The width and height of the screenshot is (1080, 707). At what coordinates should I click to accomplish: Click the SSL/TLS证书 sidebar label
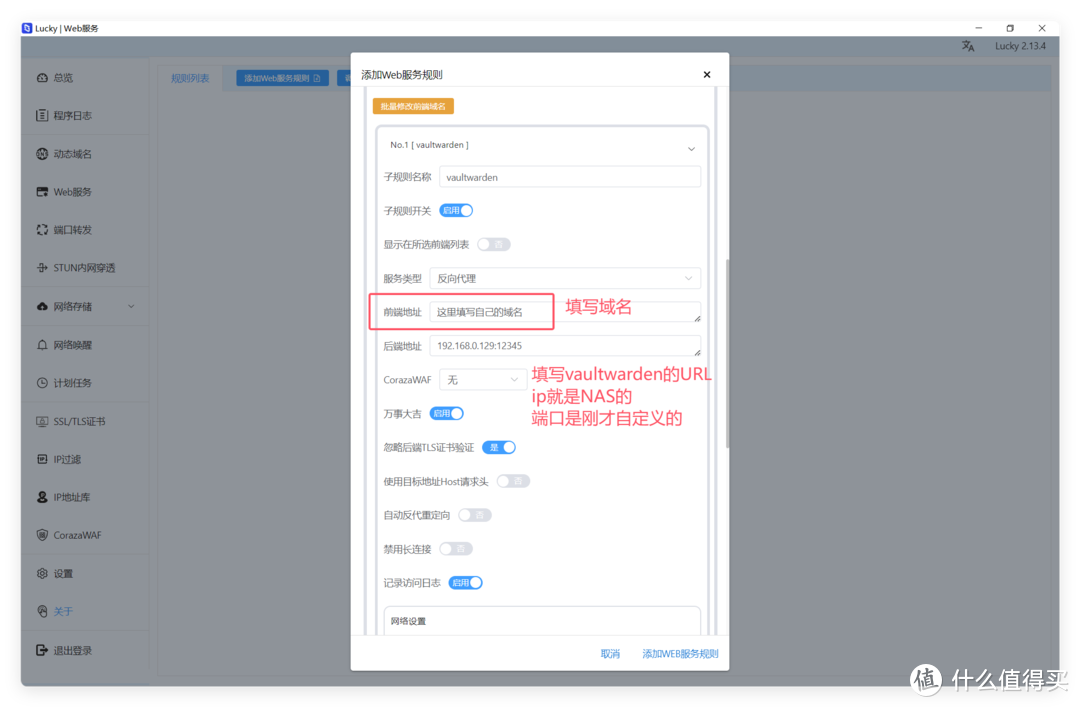tap(79, 421)
